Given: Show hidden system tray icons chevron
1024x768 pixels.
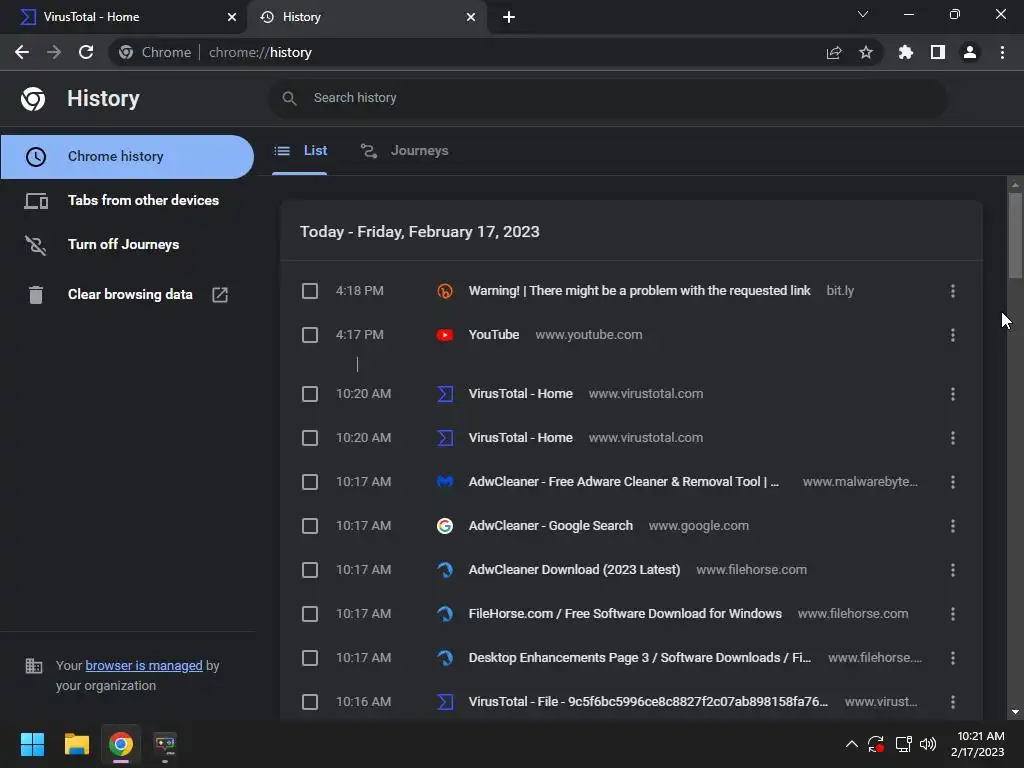Looking at the screenshot, I should tap(852, 744).
